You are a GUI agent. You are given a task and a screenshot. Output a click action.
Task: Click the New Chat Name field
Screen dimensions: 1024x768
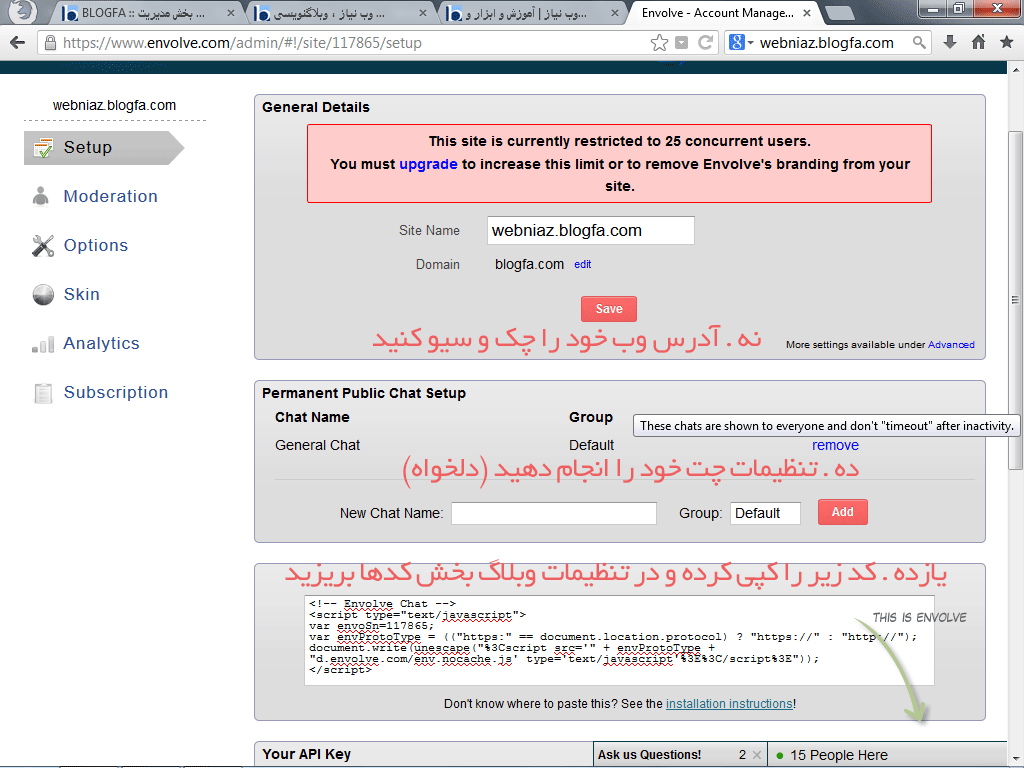[x=554, y=513]
